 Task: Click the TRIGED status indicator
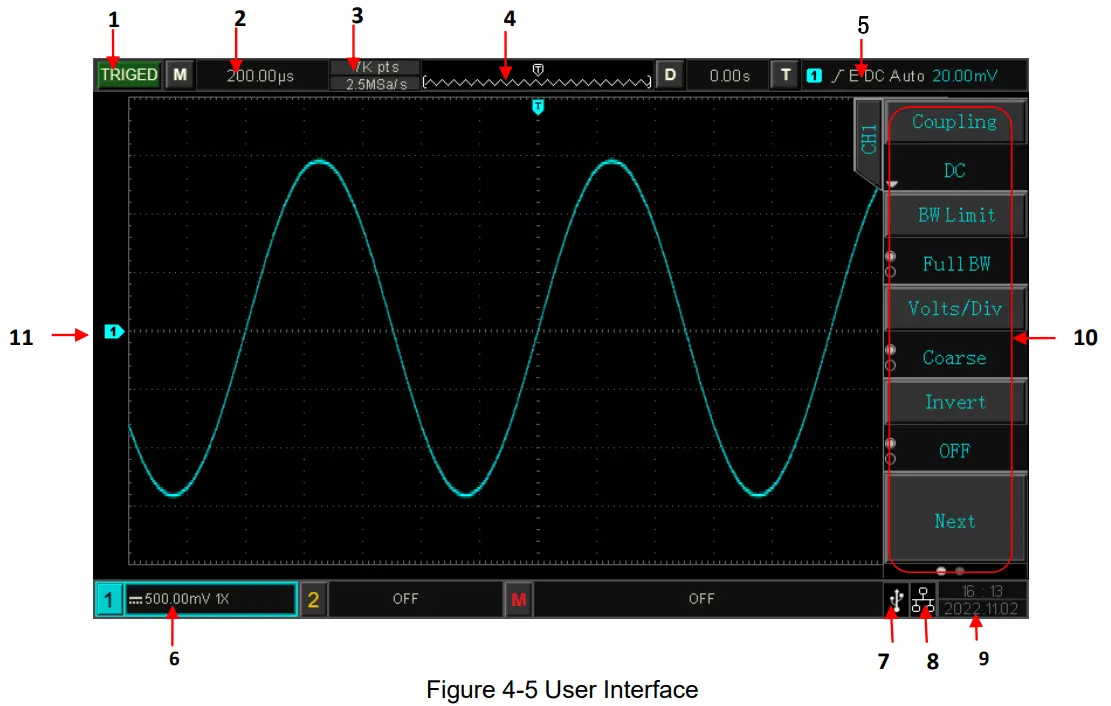coord(128,74)
